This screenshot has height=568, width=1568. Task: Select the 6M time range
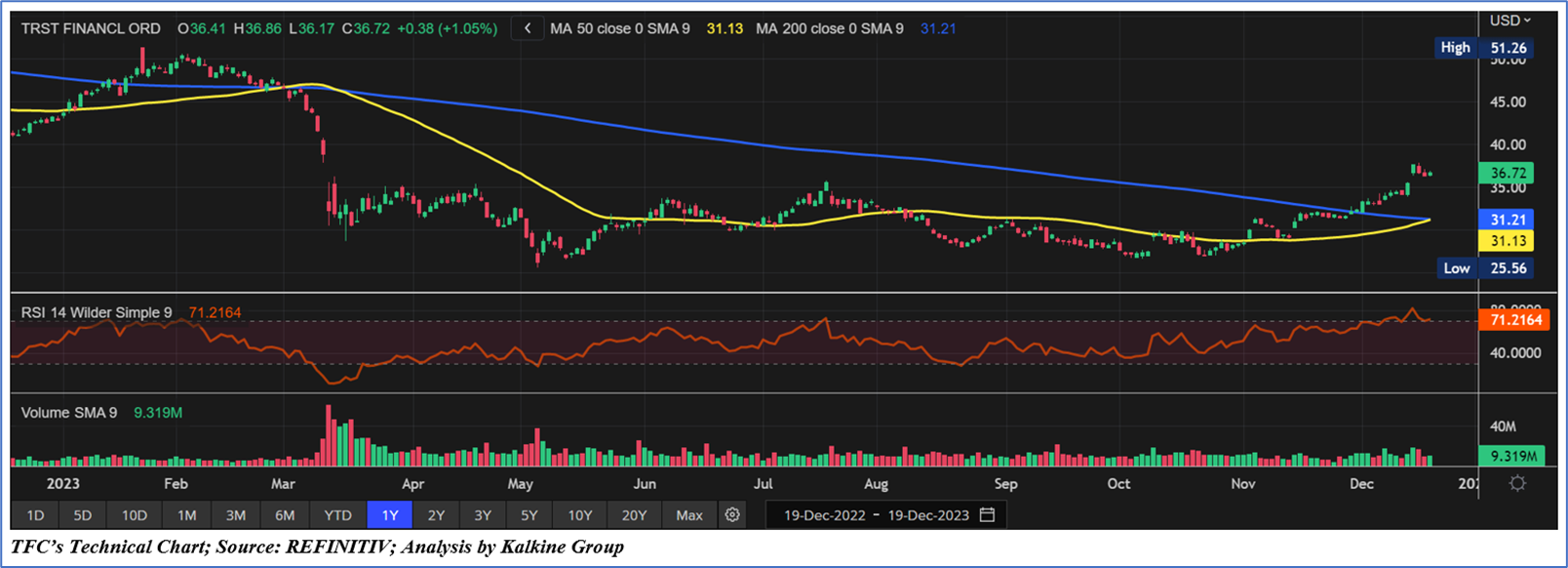pyautogui.click(x=285, y=514)
